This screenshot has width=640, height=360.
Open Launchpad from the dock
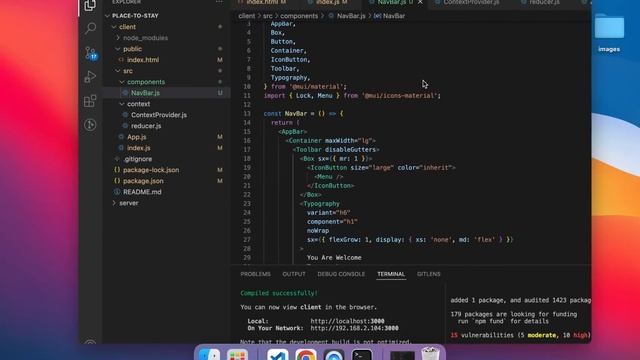coord(237,355)
